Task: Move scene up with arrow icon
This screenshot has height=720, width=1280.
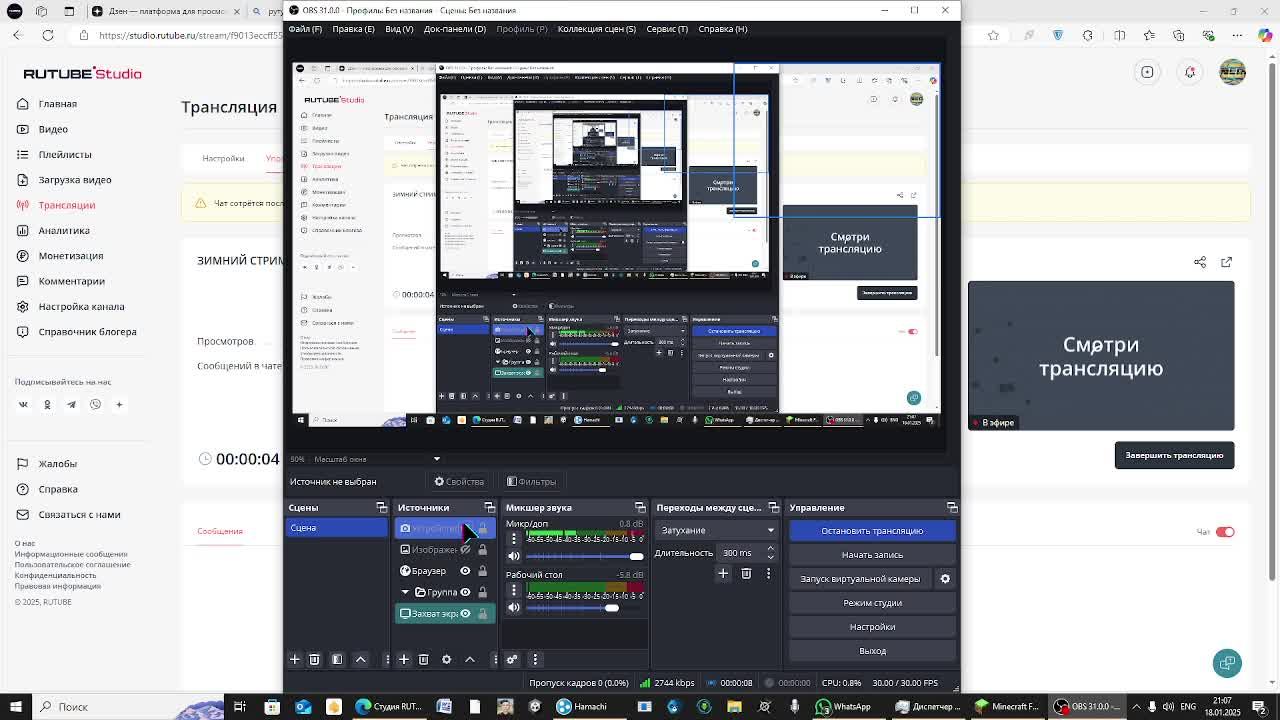Action: [361, 659]
